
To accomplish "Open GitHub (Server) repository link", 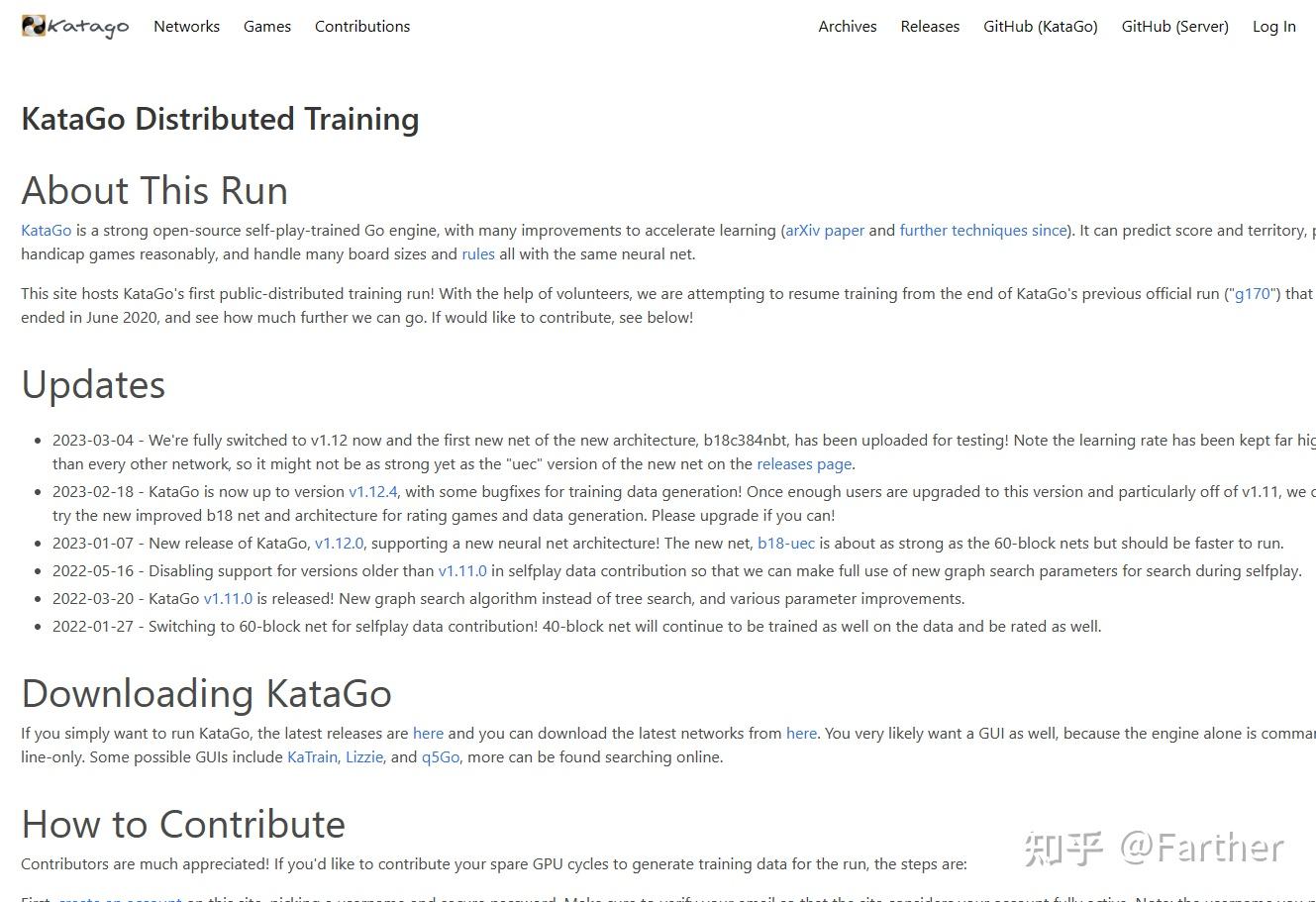I will [x=1174, y=27].
